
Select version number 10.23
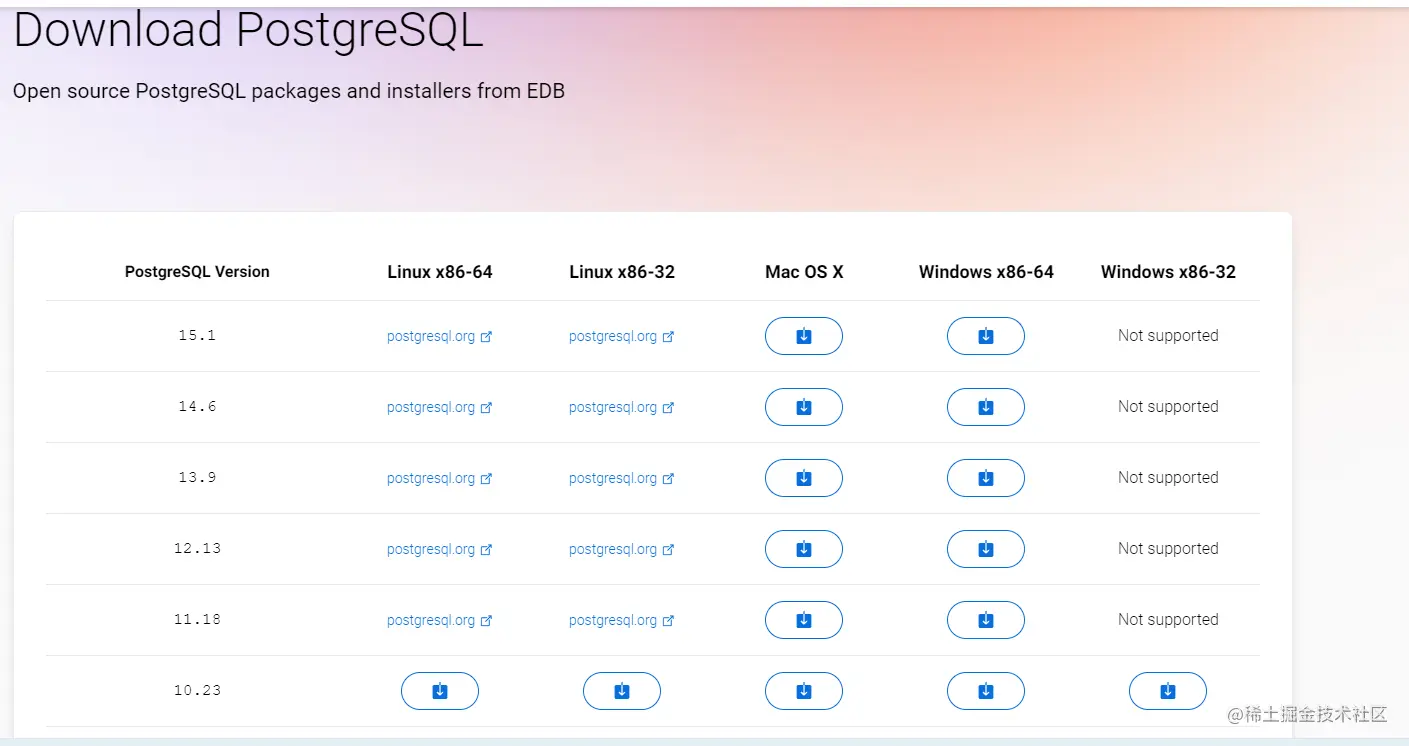pos(197,691)
